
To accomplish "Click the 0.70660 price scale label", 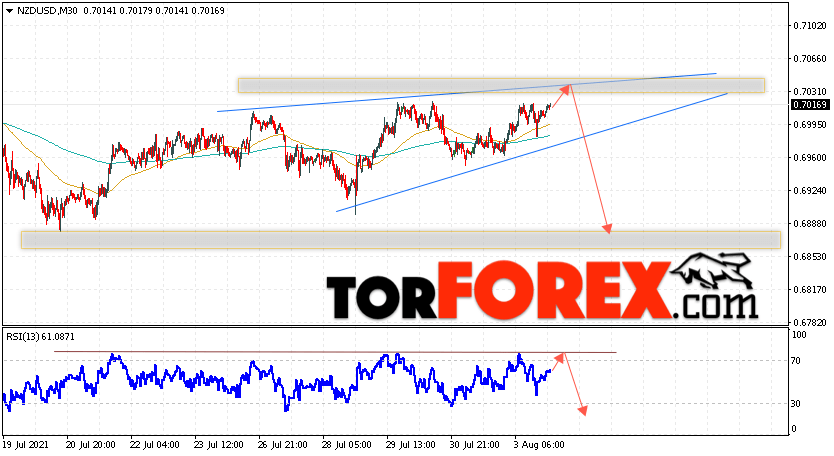I will tap(810, 59).
